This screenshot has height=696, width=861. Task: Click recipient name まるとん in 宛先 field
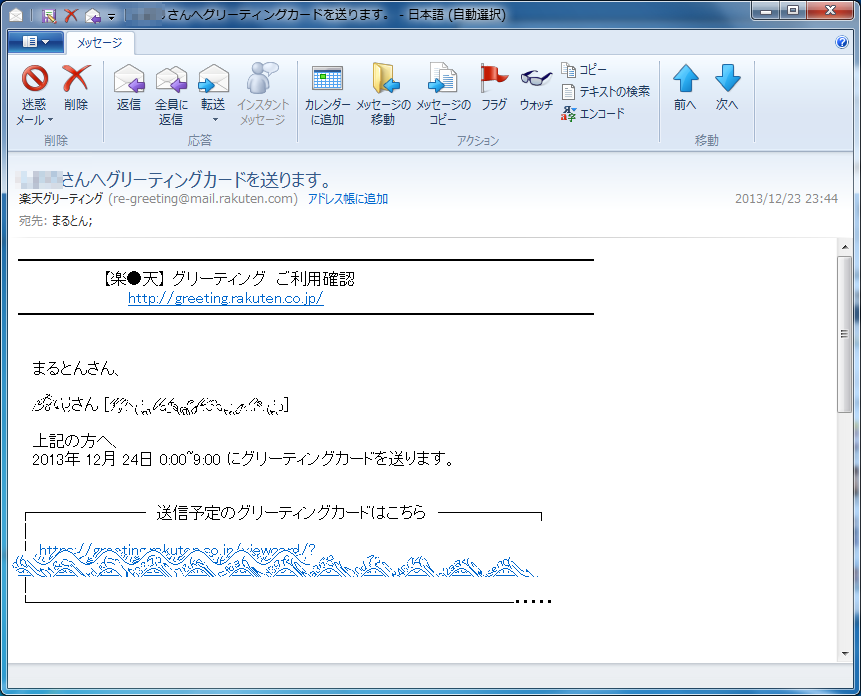click(71, 221)
